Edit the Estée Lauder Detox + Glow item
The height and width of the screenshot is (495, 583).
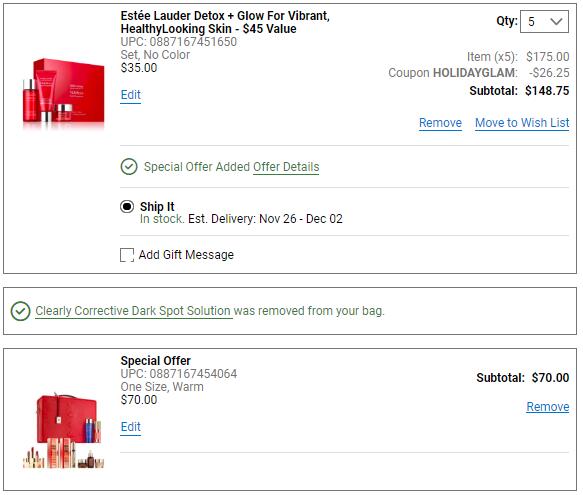[x=131, y=95]
